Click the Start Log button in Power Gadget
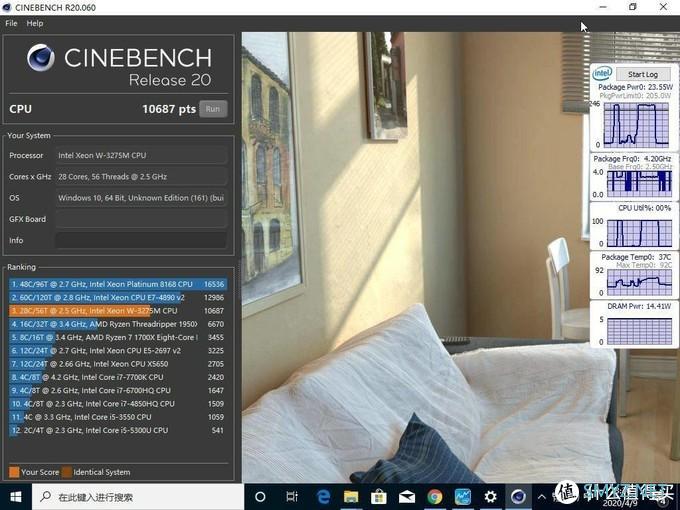 coord(643,74)
